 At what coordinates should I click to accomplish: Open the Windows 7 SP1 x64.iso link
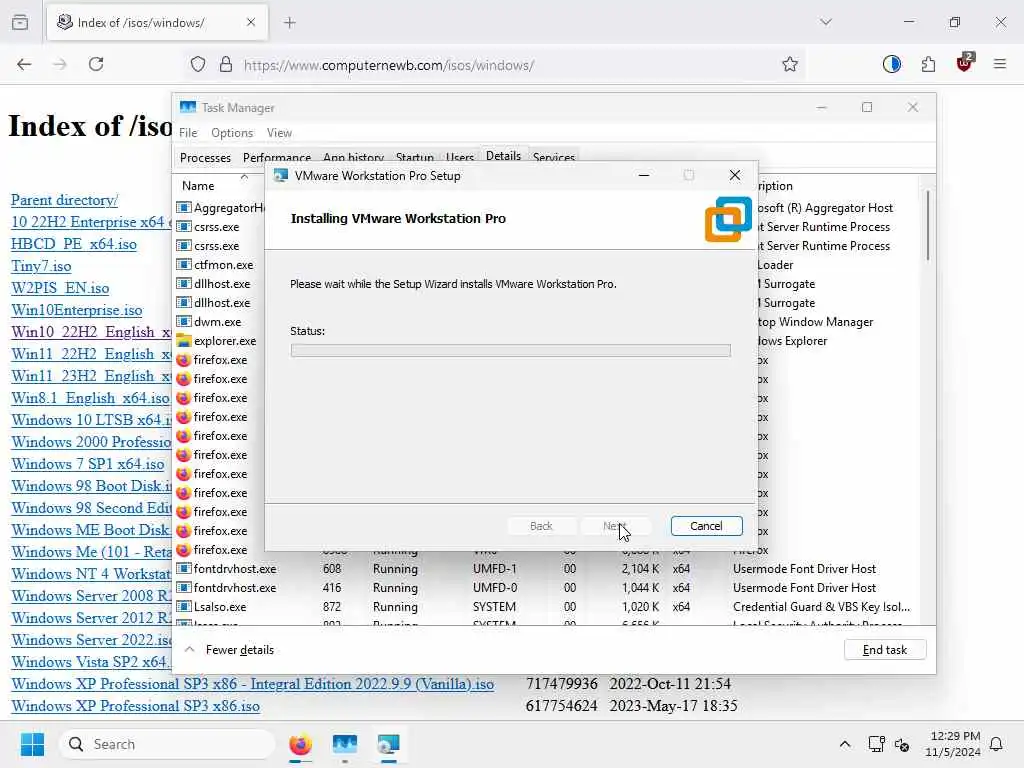coord(88,464)
